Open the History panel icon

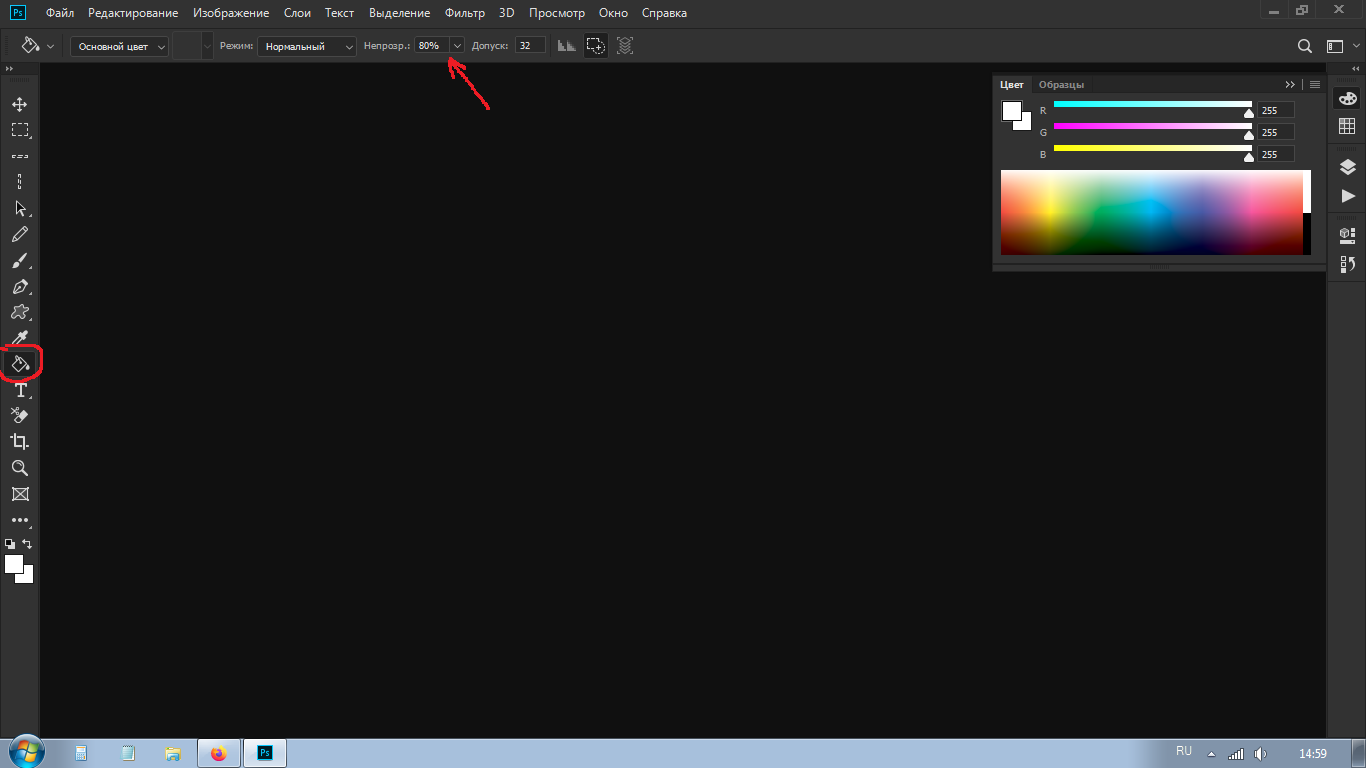(1347, 264)
